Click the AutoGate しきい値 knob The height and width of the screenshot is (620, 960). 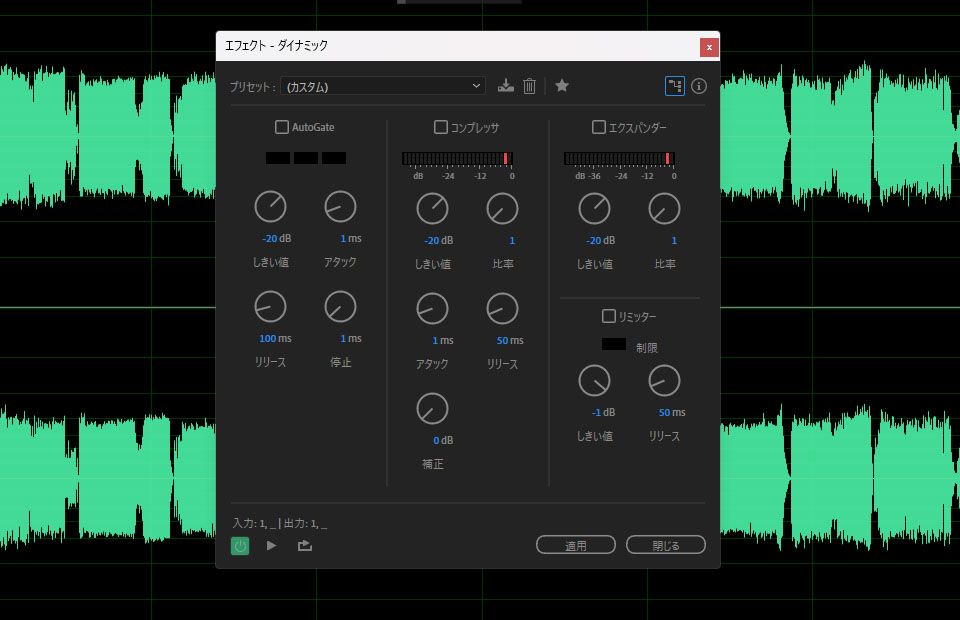(x=270, y=207)
